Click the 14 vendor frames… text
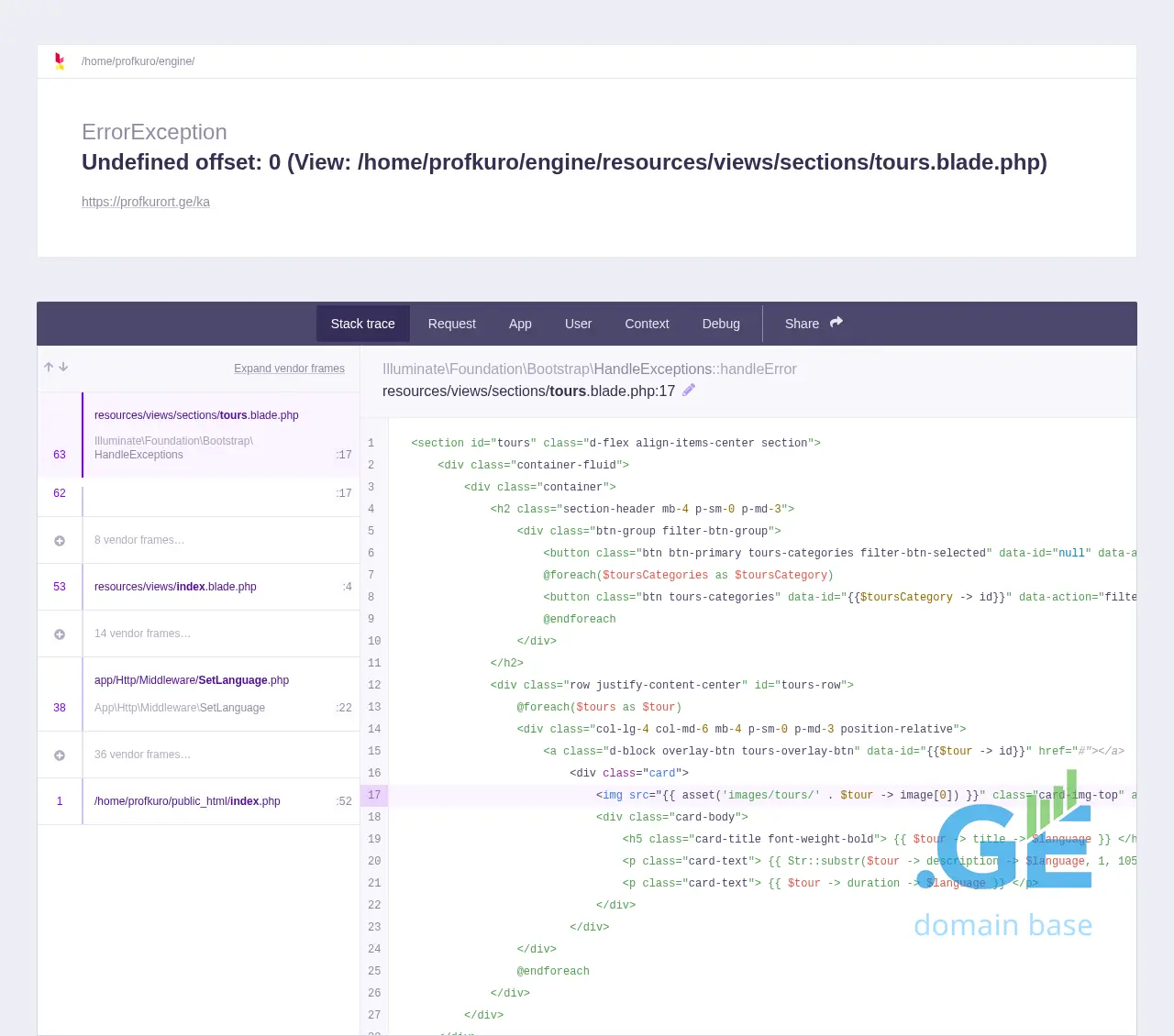Screen dimensions: 1174x1036 [142, 634]
